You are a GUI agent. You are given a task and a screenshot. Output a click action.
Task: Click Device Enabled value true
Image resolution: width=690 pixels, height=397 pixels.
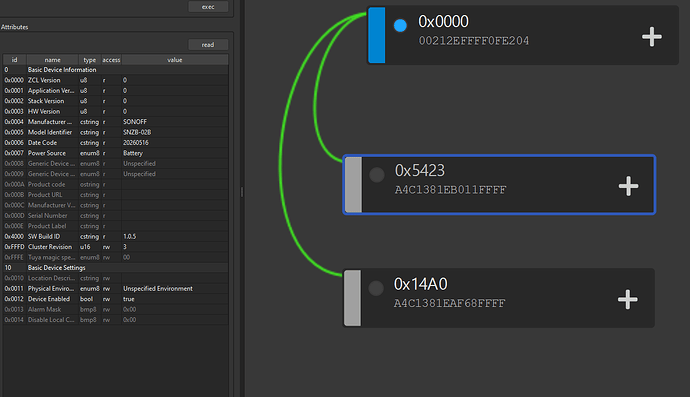(175, 299)
